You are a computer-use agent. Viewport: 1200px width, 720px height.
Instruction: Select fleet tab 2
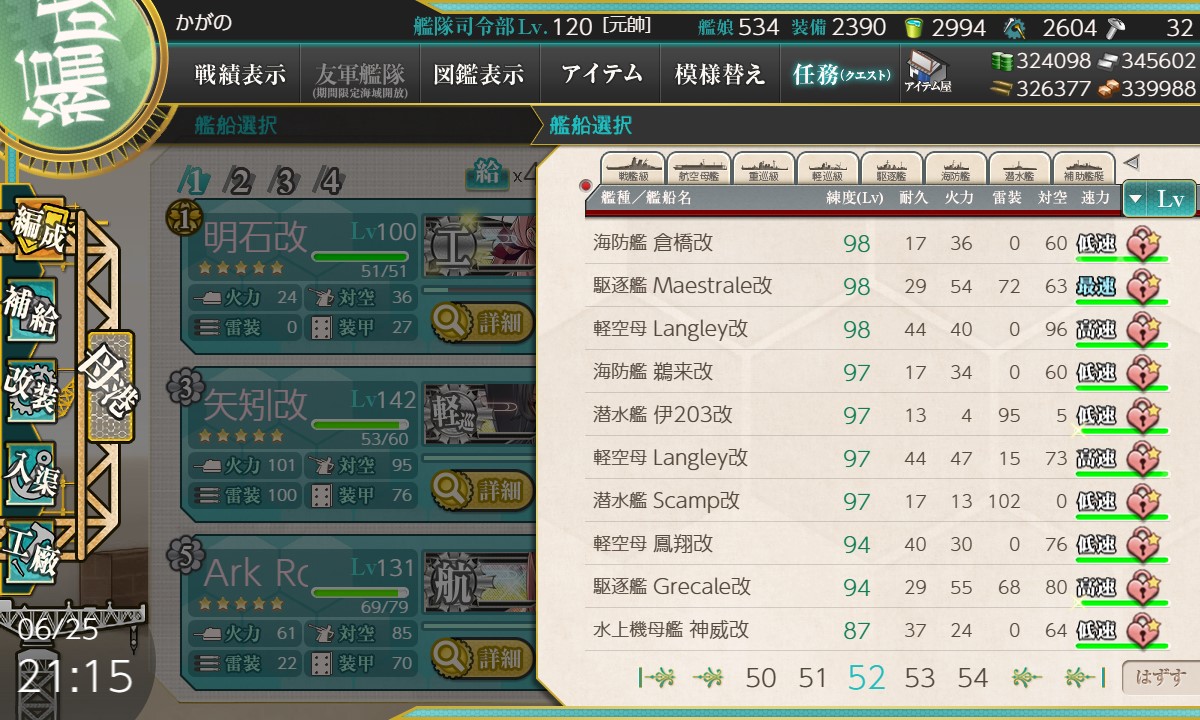(x=240, y=181)
